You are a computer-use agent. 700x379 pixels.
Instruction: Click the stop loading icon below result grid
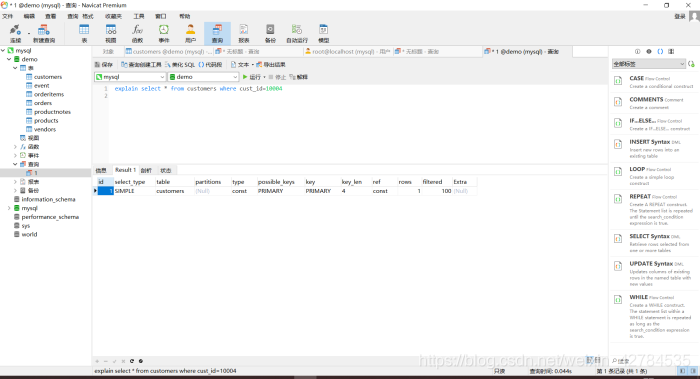coord(141,361)
